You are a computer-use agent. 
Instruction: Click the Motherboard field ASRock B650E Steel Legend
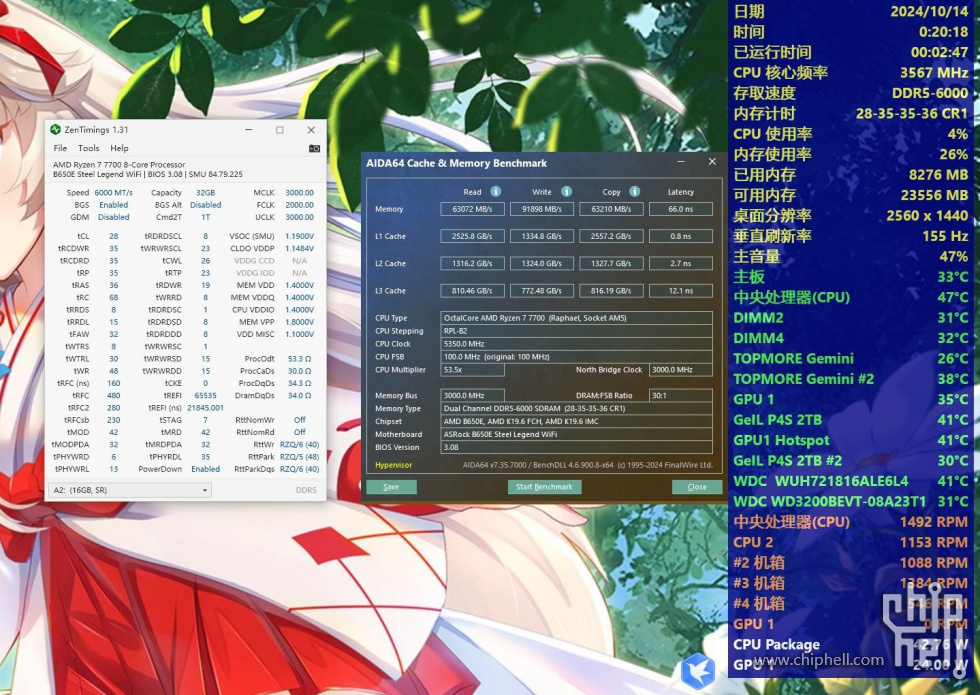[576, 434]
